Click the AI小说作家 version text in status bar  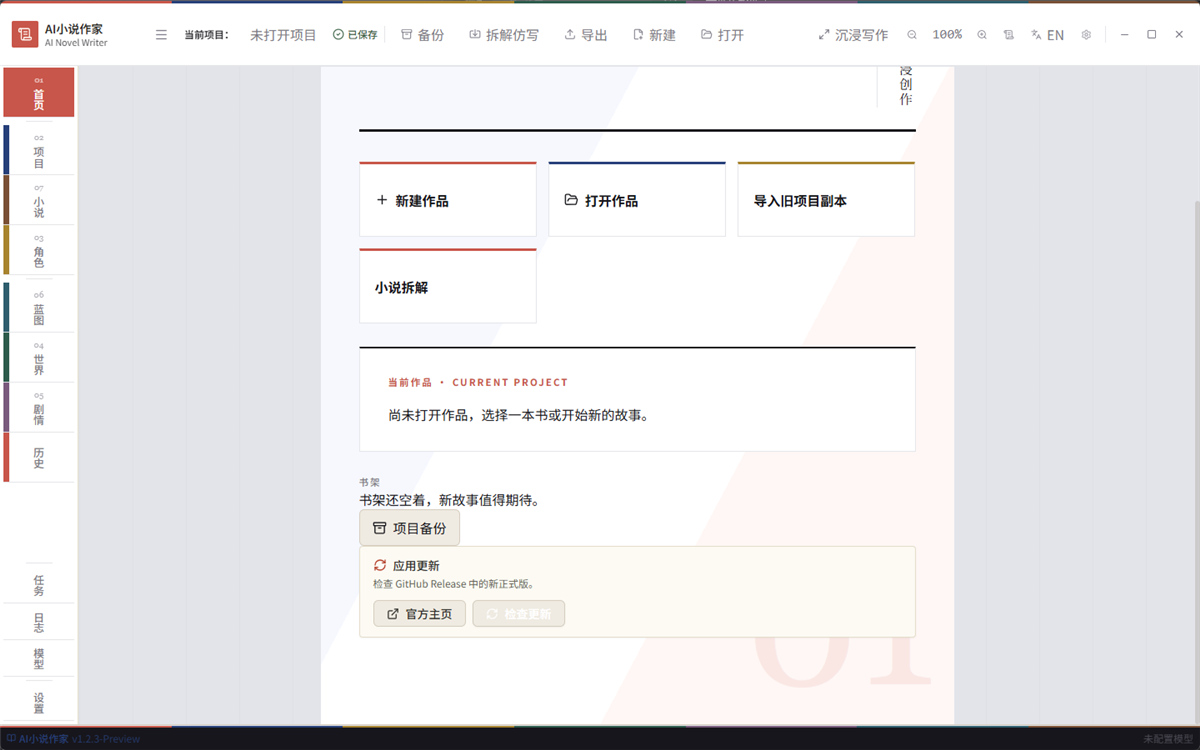click(72, 739)
